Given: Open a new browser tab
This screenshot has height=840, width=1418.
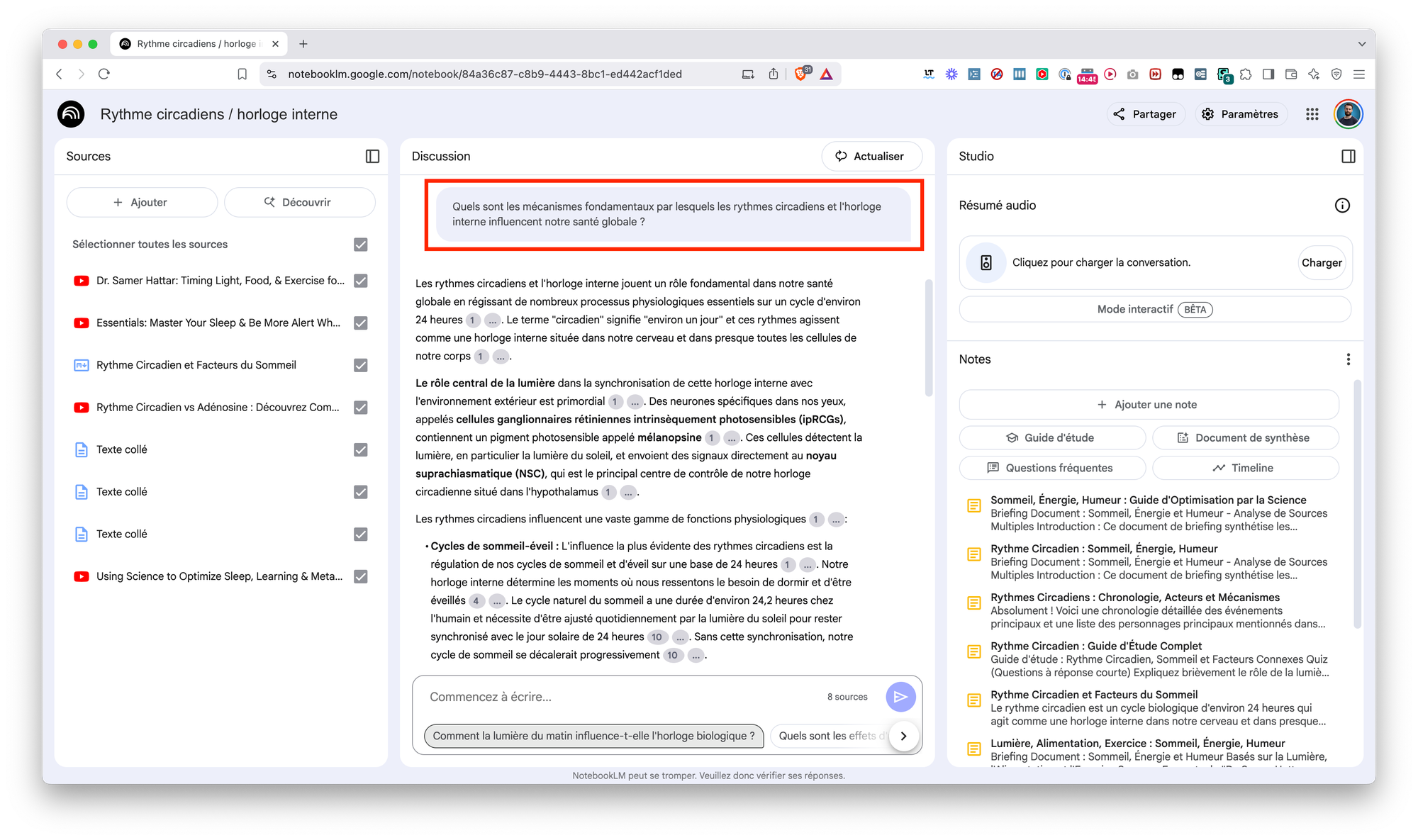Looking at the screenshot, I should [x=303, y=44].
